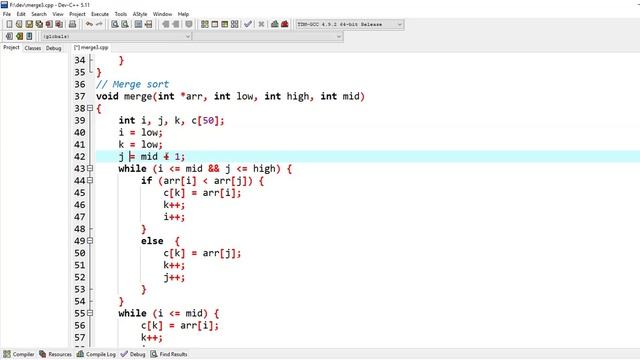Click the Delete Profiling Information red icon
Viewport: 640px width, 360px height.
click(x=284, y=24)
